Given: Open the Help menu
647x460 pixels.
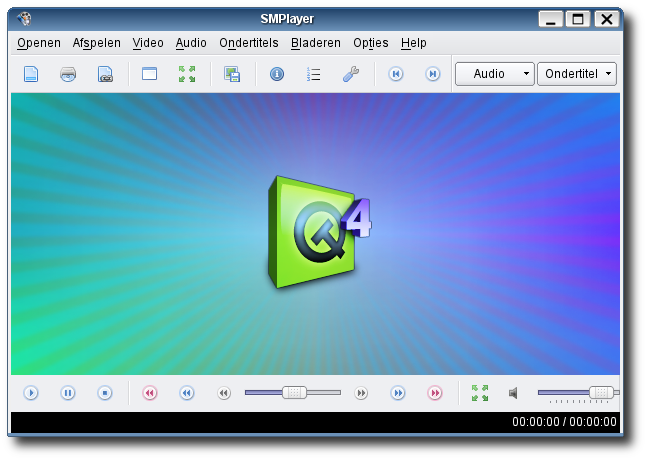Looking at the screenshot, I should tap(413, 43).
